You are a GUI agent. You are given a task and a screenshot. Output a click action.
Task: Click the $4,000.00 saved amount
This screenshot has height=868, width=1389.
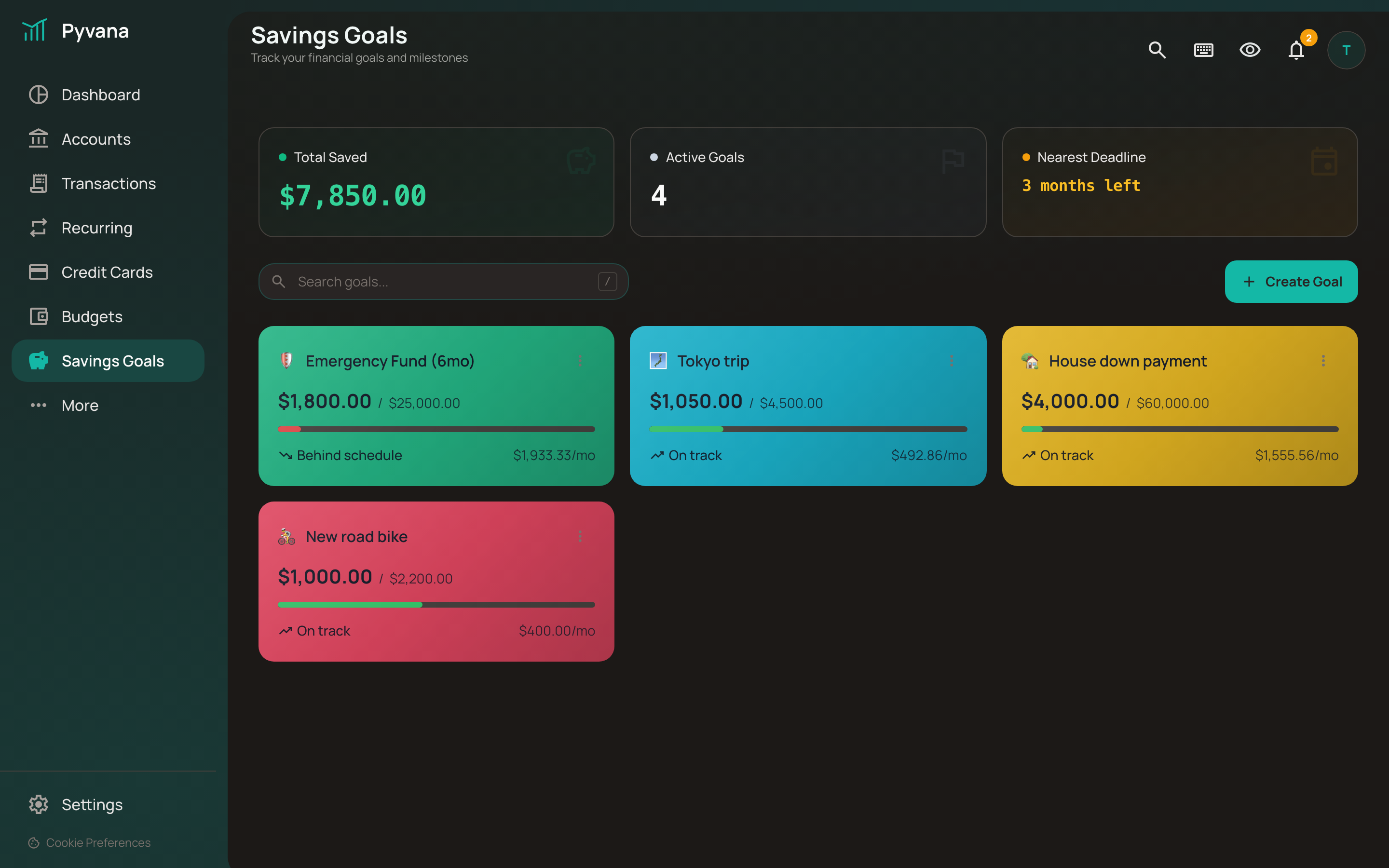tap(1070, 401)
